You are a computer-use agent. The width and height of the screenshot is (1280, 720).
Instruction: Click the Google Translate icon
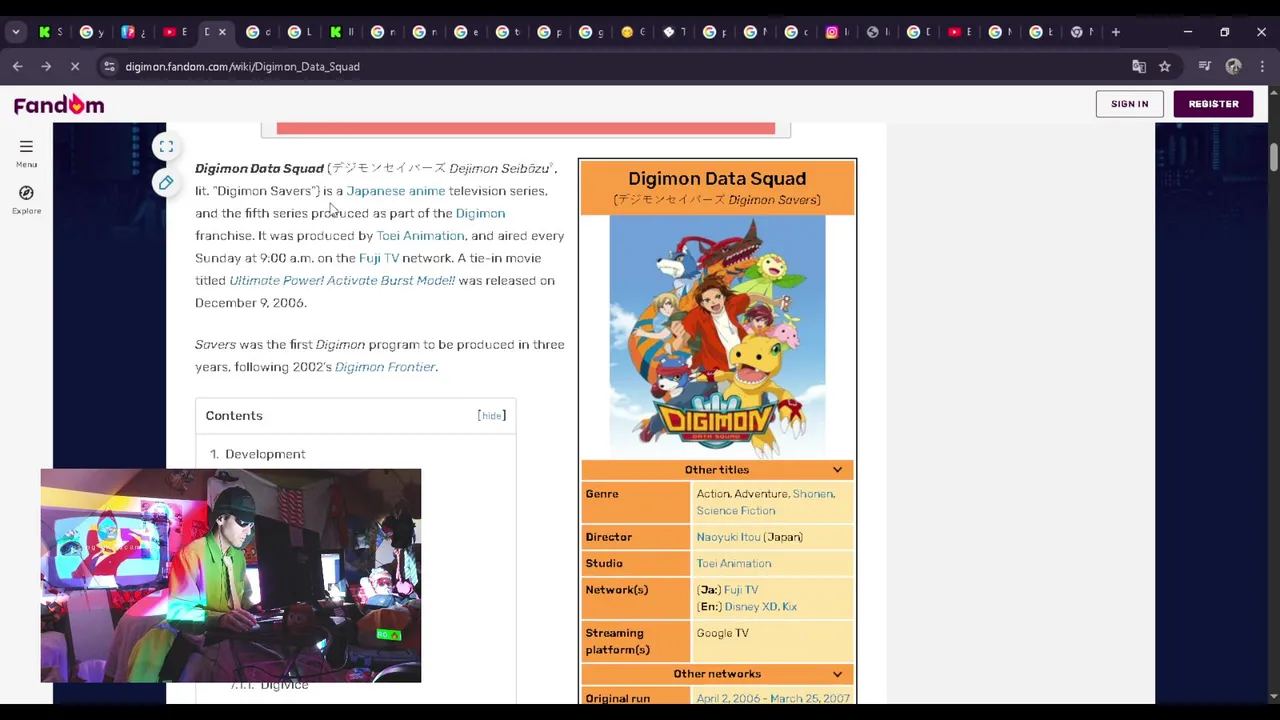click(x=1138, y=66)
